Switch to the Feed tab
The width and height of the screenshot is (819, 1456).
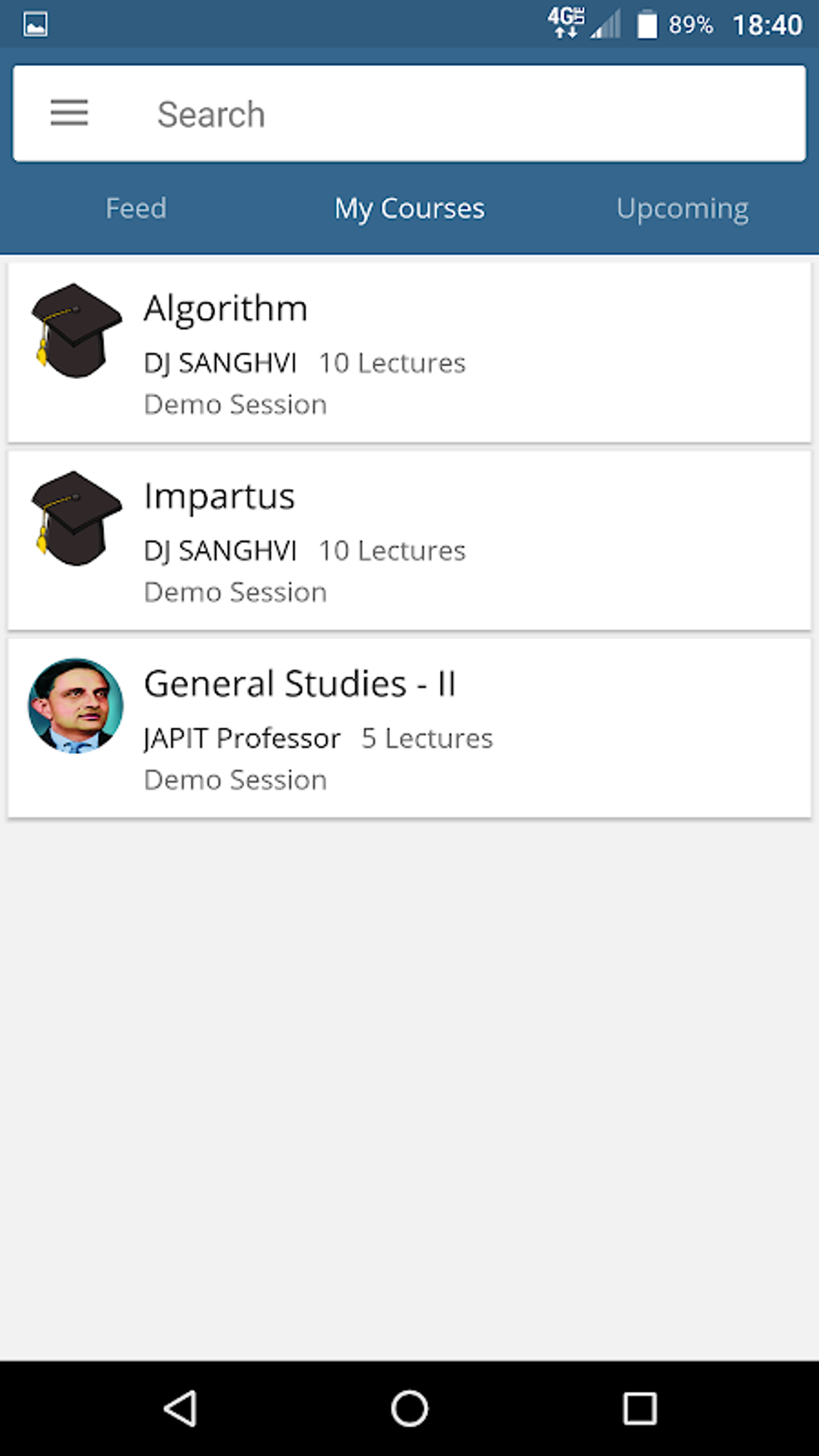136,209
